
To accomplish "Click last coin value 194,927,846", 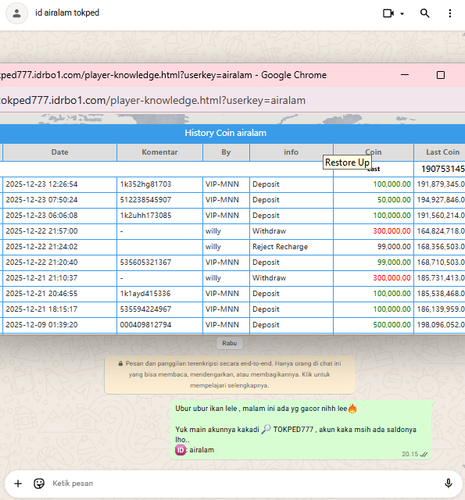I will pos(441,200).
